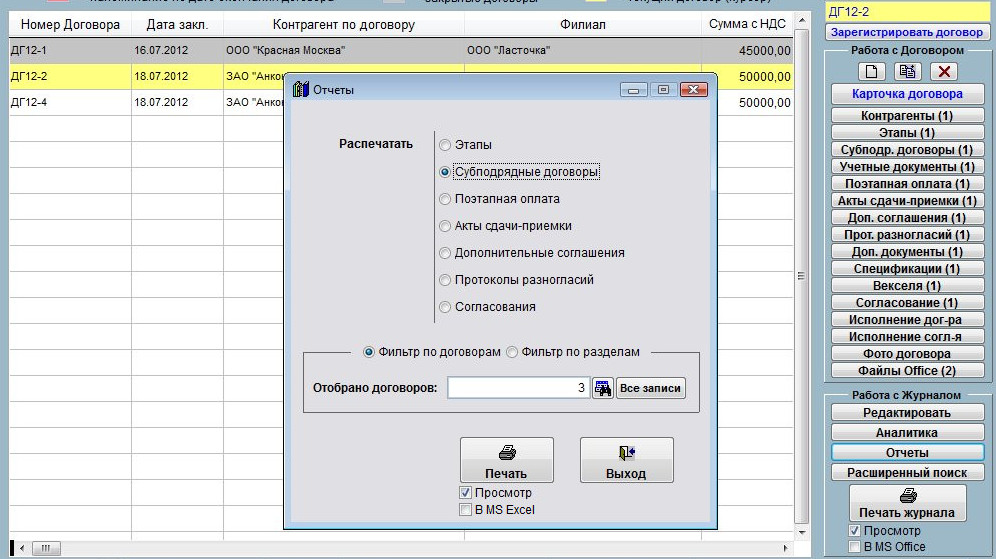
Task: Toggle the В MS Excel checkbox
Action: click(465, 509)
